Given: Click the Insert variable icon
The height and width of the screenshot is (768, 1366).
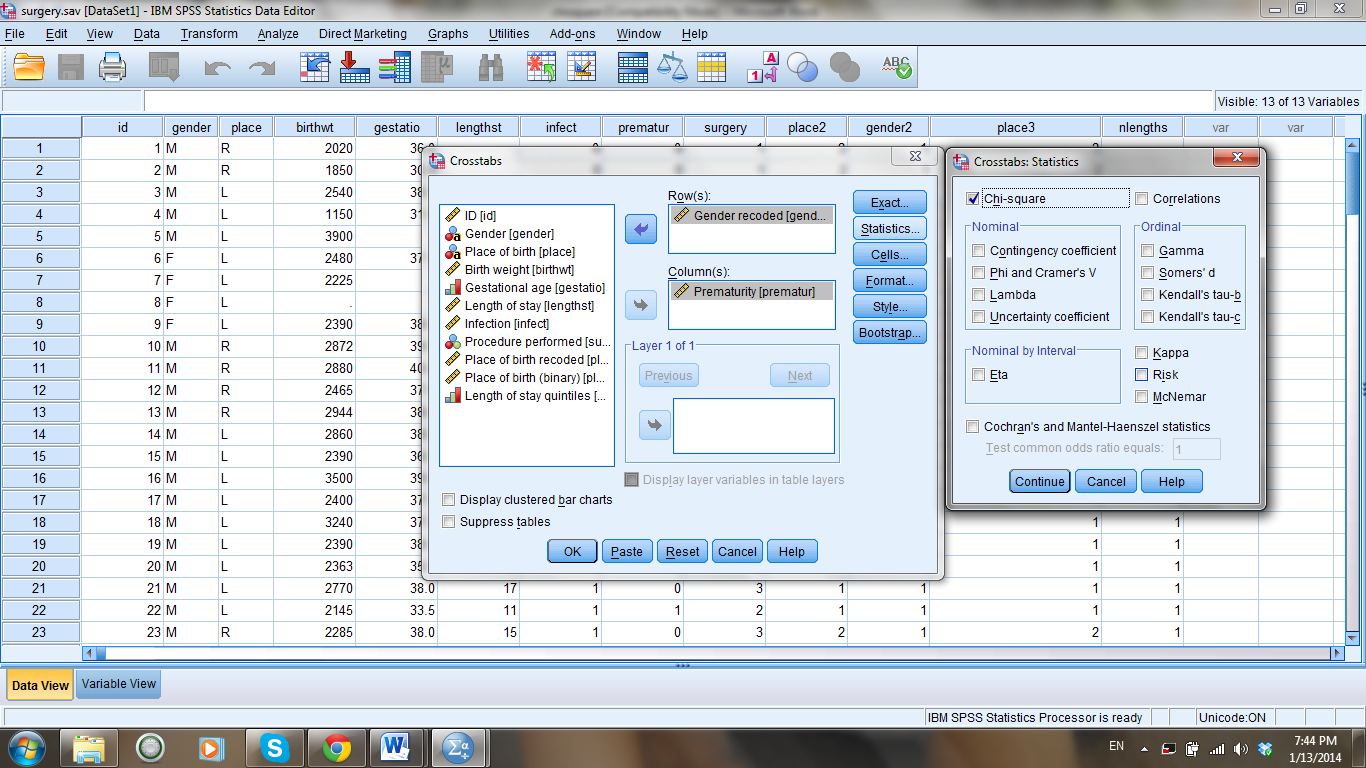Looking at the screenshot, I should [x=582, y=67].
